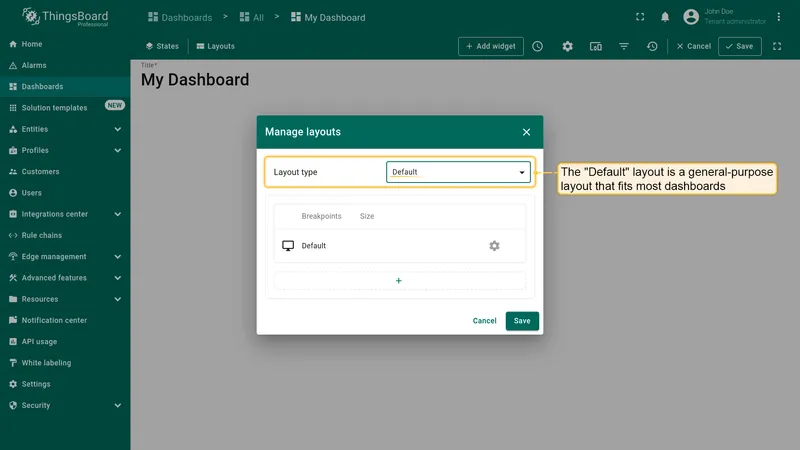Click the Alarms warning triangle icon

13,65
